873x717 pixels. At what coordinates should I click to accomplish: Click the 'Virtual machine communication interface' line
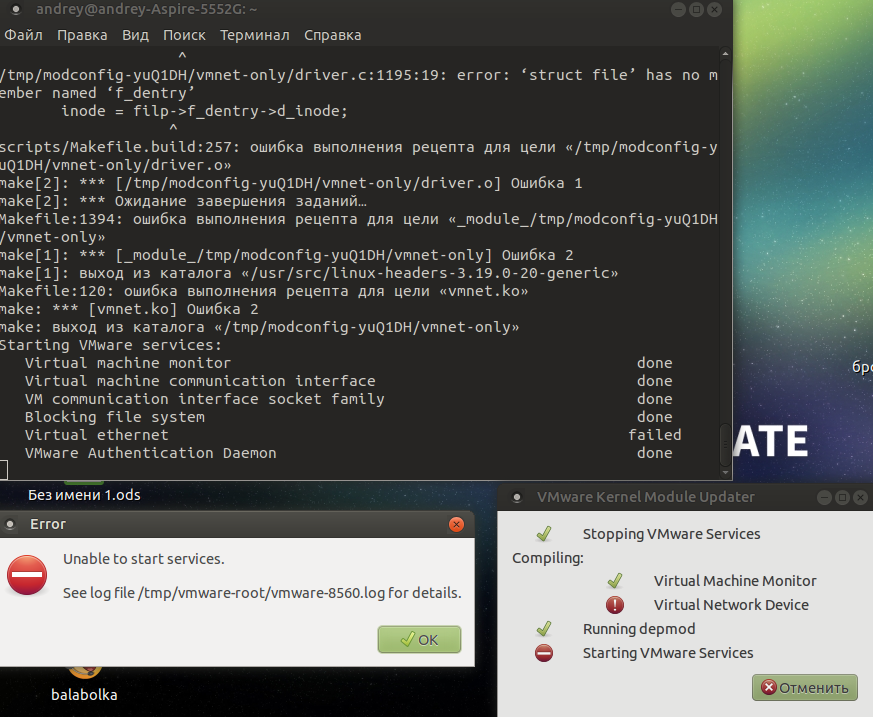click(200, 381)
